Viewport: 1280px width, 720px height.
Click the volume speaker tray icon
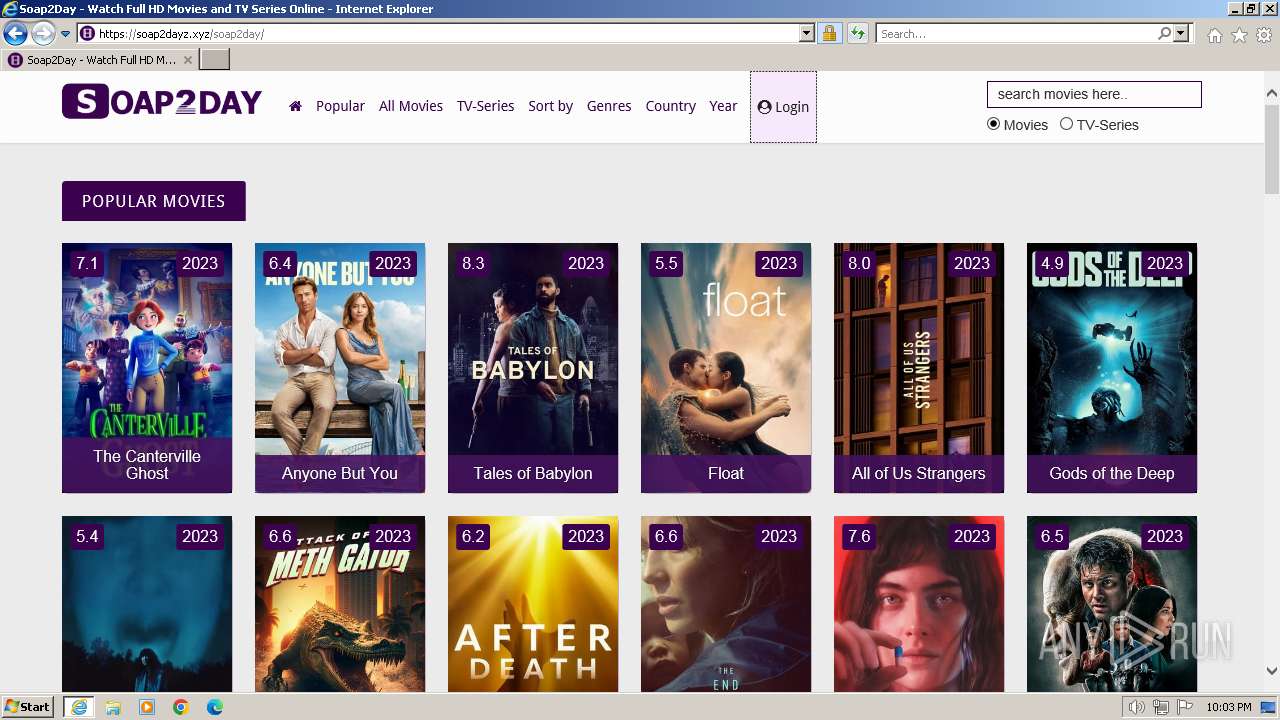[1136, 708]
